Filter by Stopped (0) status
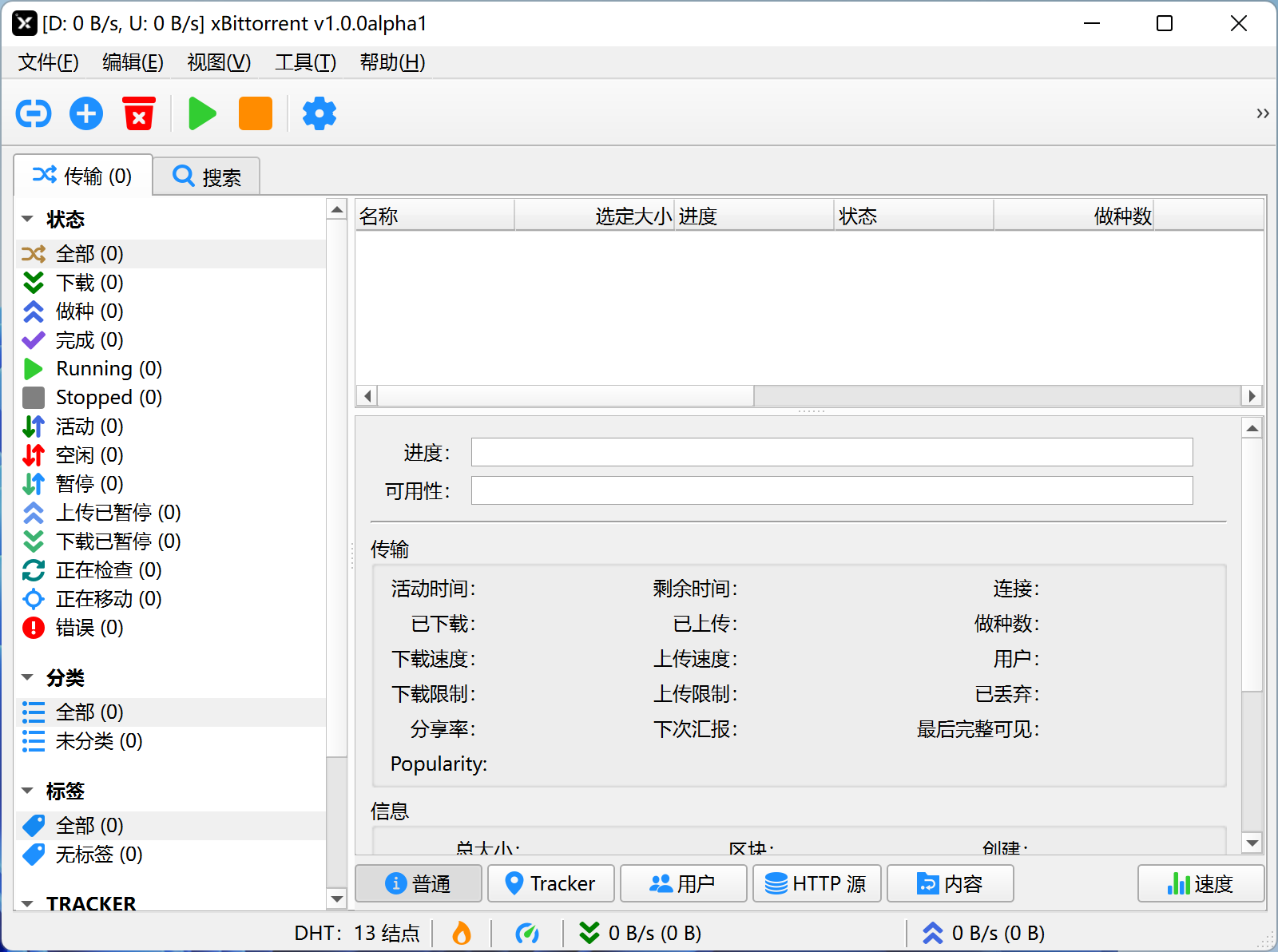 pyautogui.click(x=170, y=398)
